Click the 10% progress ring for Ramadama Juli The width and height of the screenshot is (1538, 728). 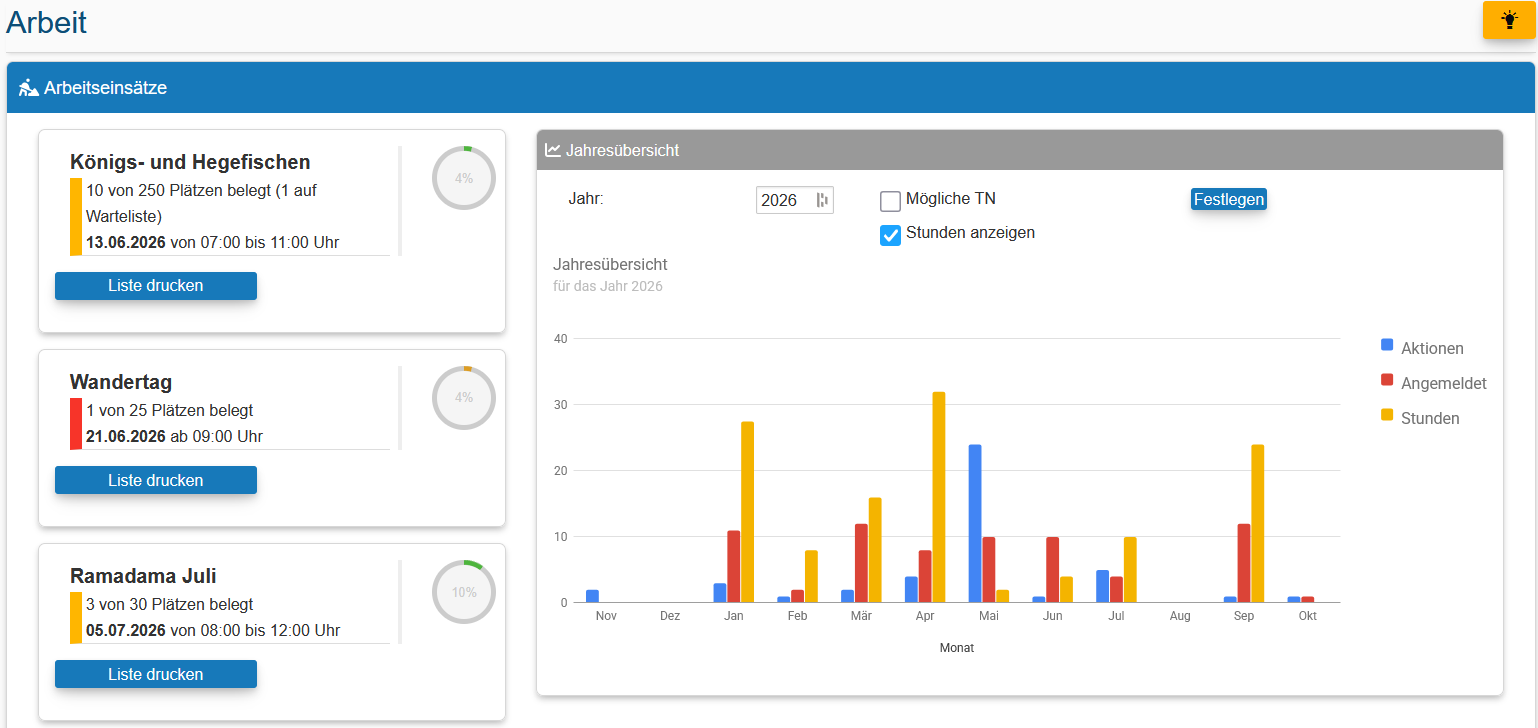point(464,592)
